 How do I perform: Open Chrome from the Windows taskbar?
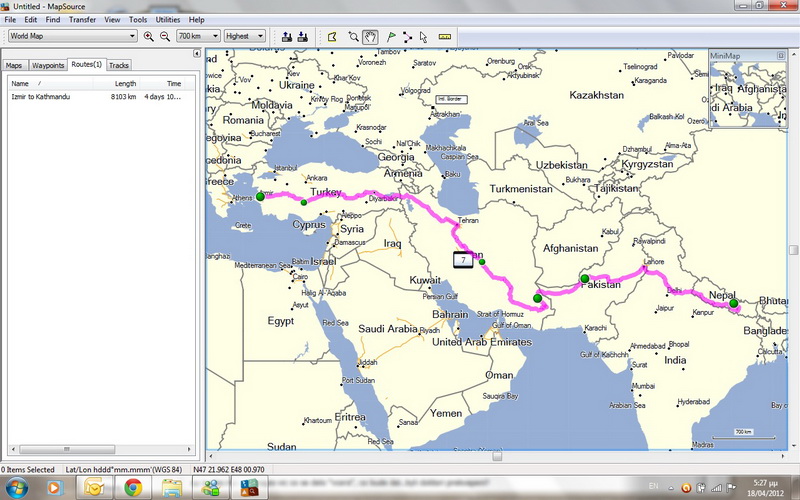click(131, 487)
